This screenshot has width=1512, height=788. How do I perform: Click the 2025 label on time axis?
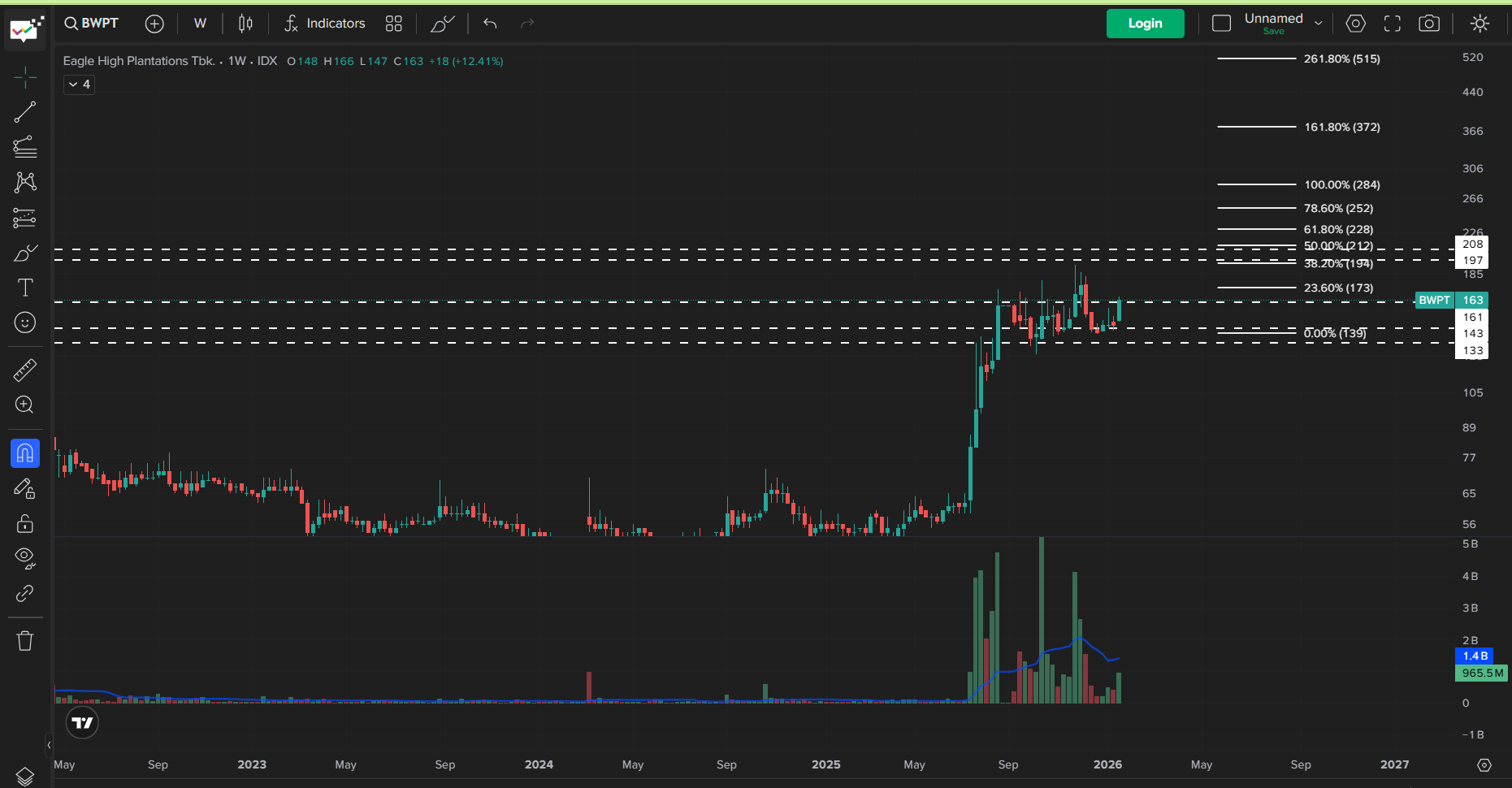click(x=825, y=764)
